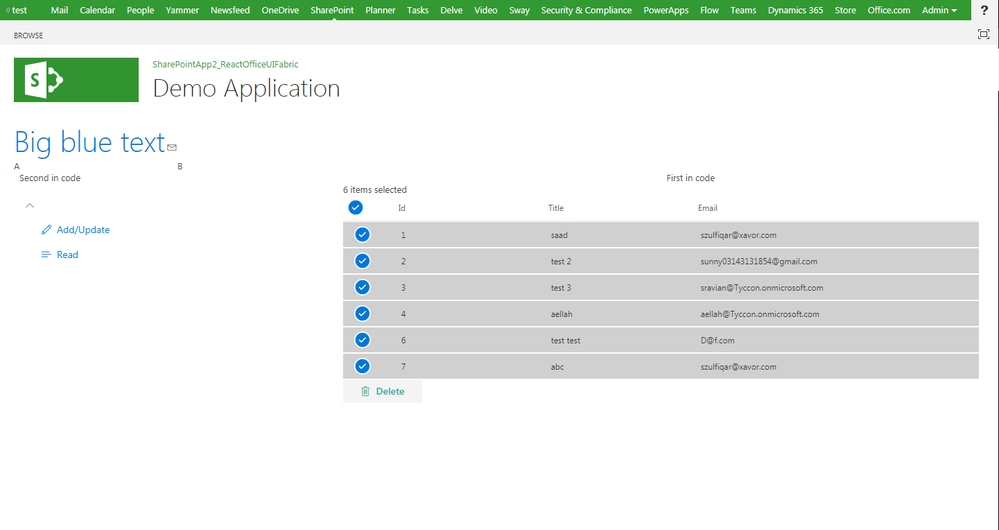Click the mail envelope icon beside Big blue text
The image size is (999, 530).
click(x=172, y=147)
